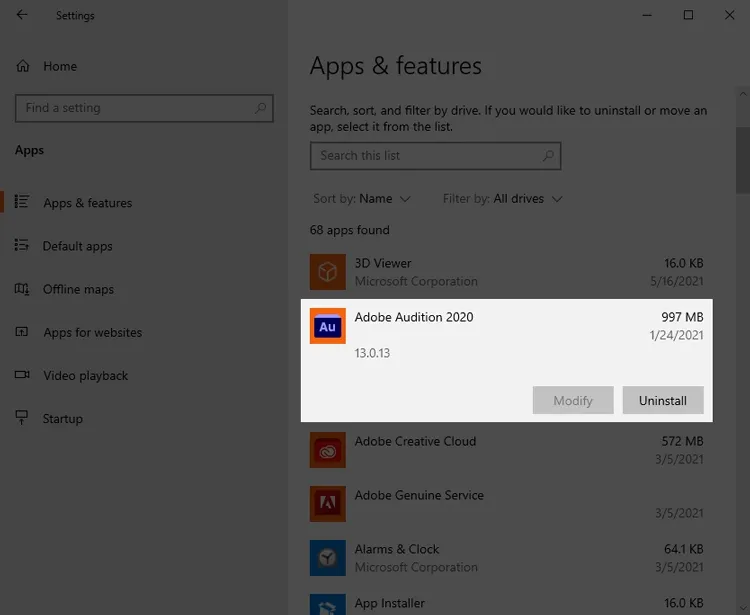Screen dimensions: 750x615
Task: Go back using the Settings back arrow
Action: click(22, 15)
